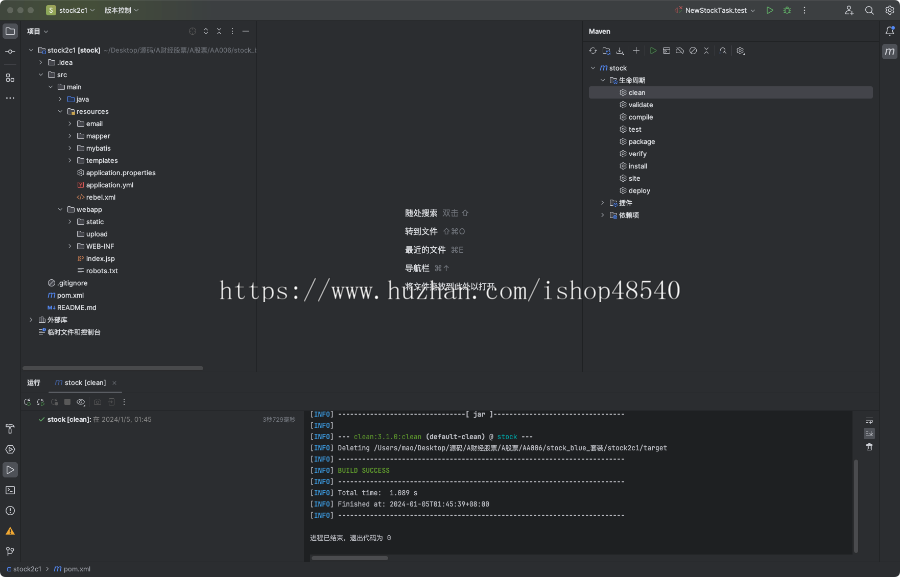Expand the java folder in project tree
900x577 pixels.
pyautogui.click(x=60, y=99)
